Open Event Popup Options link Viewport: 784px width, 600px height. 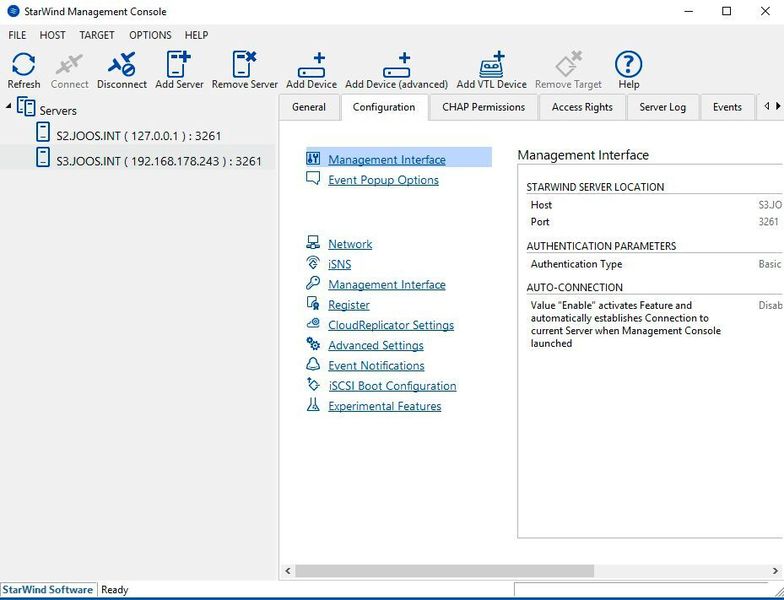tap(384, 180)
